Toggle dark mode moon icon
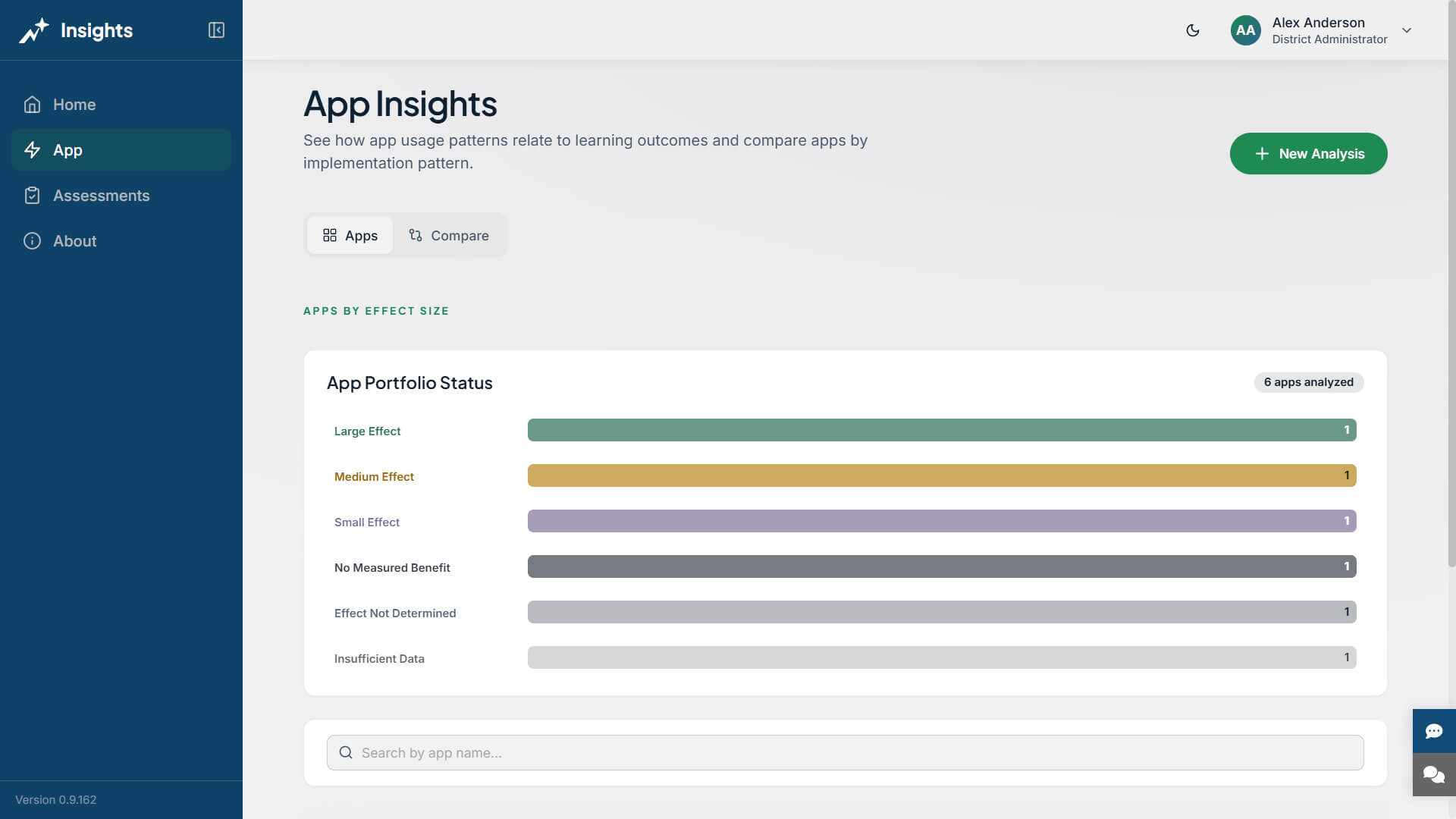 1193,30
